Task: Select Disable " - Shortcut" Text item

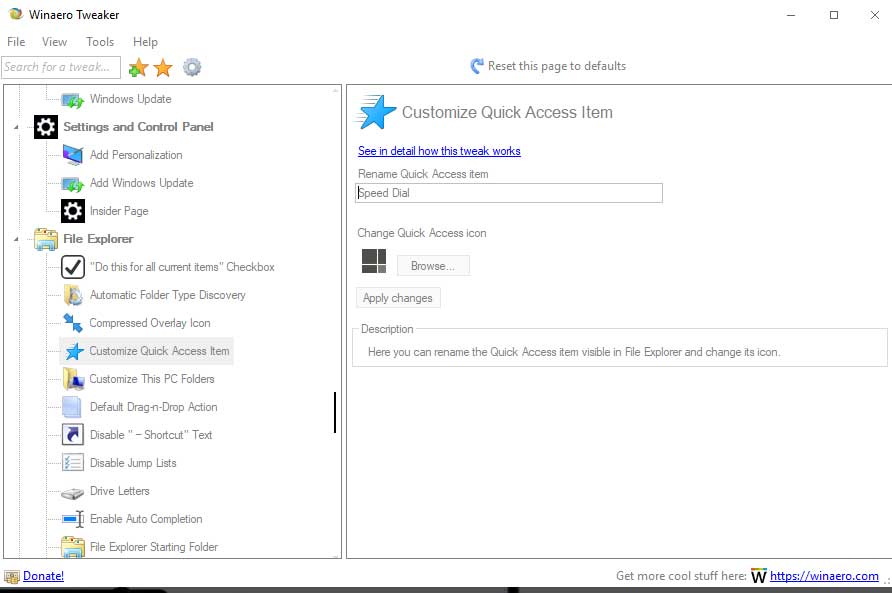Action: (151, 435)
